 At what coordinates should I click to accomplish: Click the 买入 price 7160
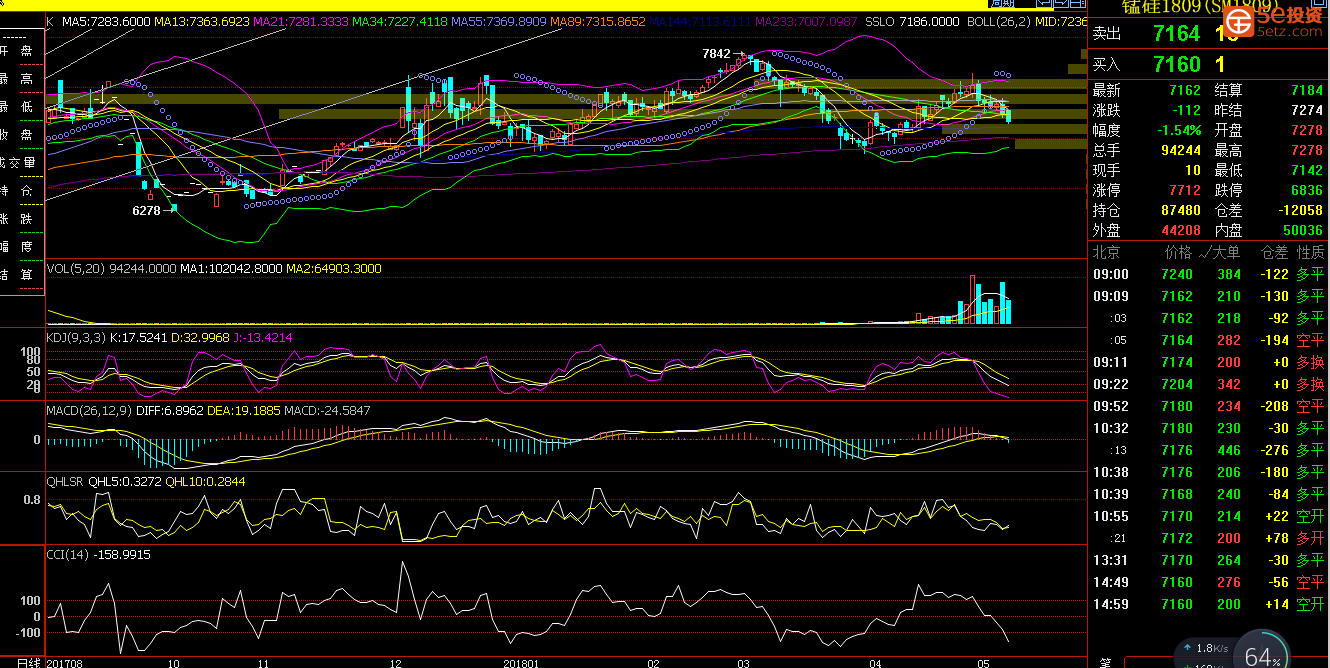pyautogui.click(x=1176, y=65)
